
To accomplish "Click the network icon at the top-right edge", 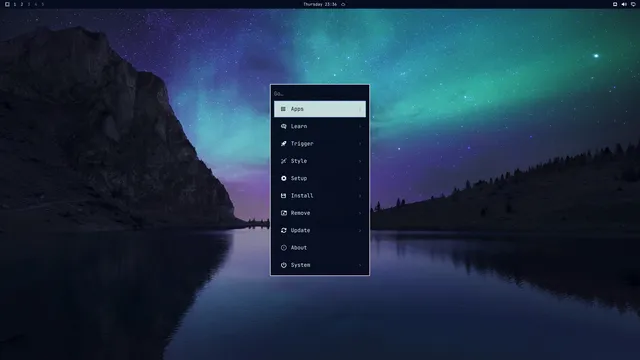I will coord(633,4).
